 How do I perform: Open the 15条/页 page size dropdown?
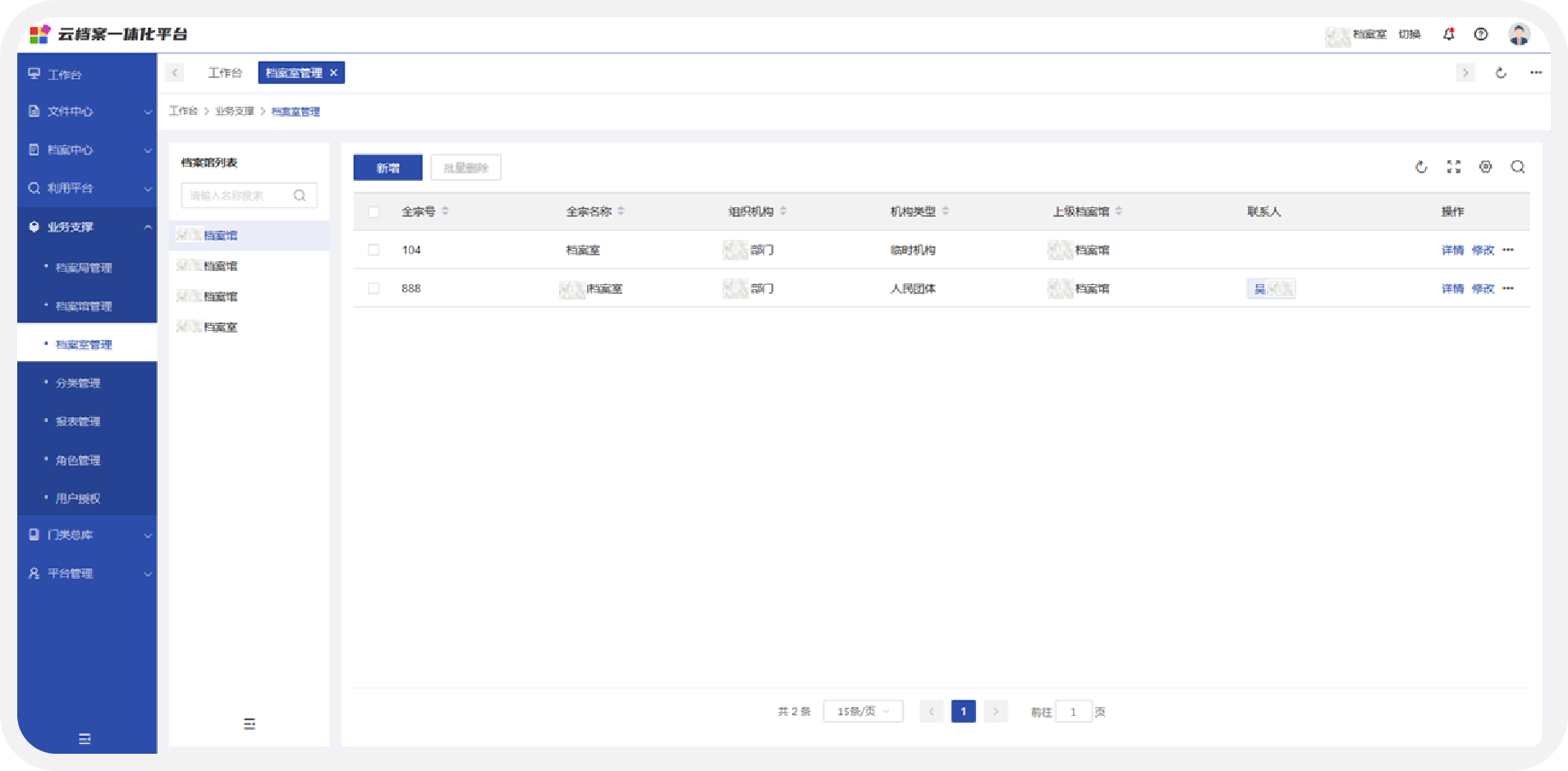coord(863,712)
